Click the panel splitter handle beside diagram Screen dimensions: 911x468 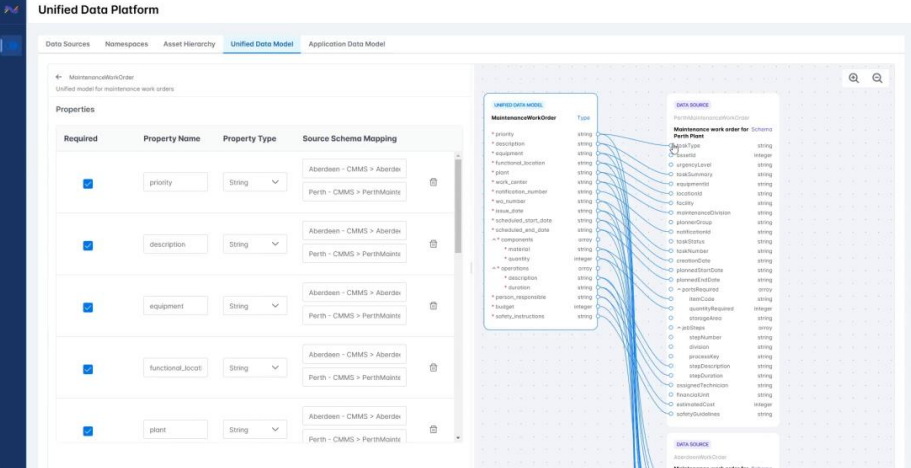471,268
